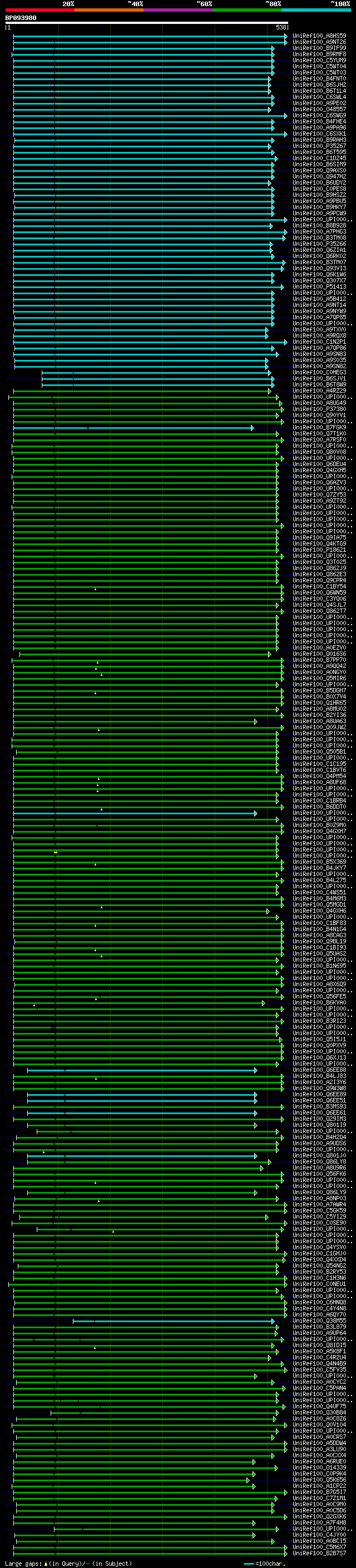The image size is (356, 1568).
Task: Open hit UniRef100_Q48557
Action: pos(319,110)
